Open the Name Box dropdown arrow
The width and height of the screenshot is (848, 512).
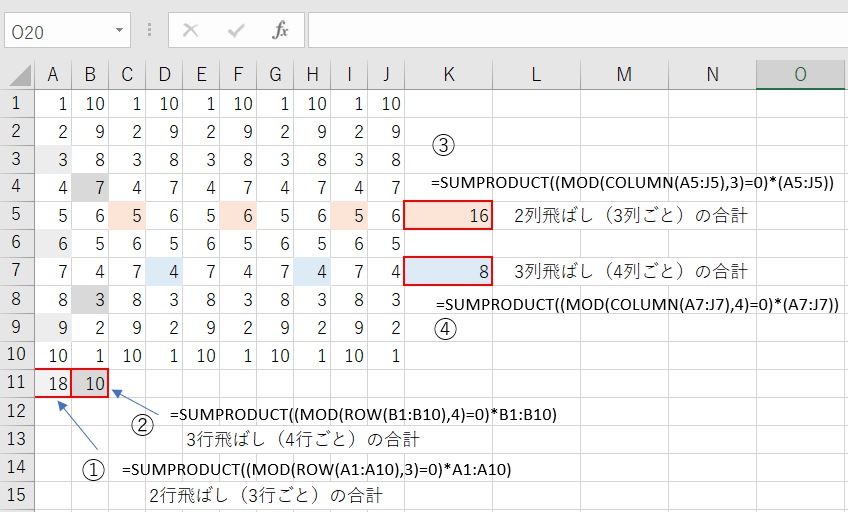120,30
